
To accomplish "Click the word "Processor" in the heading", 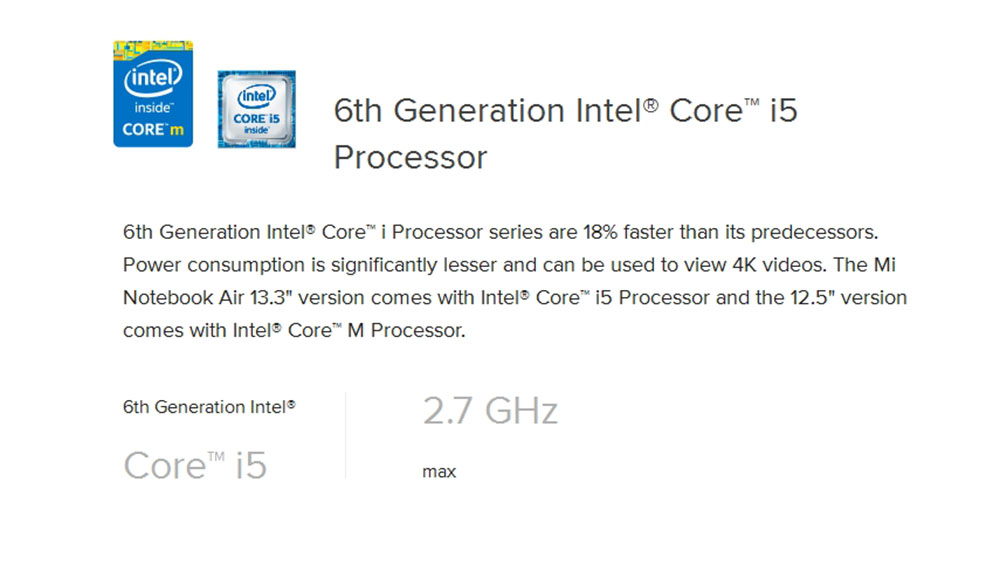I will point(410,157).
